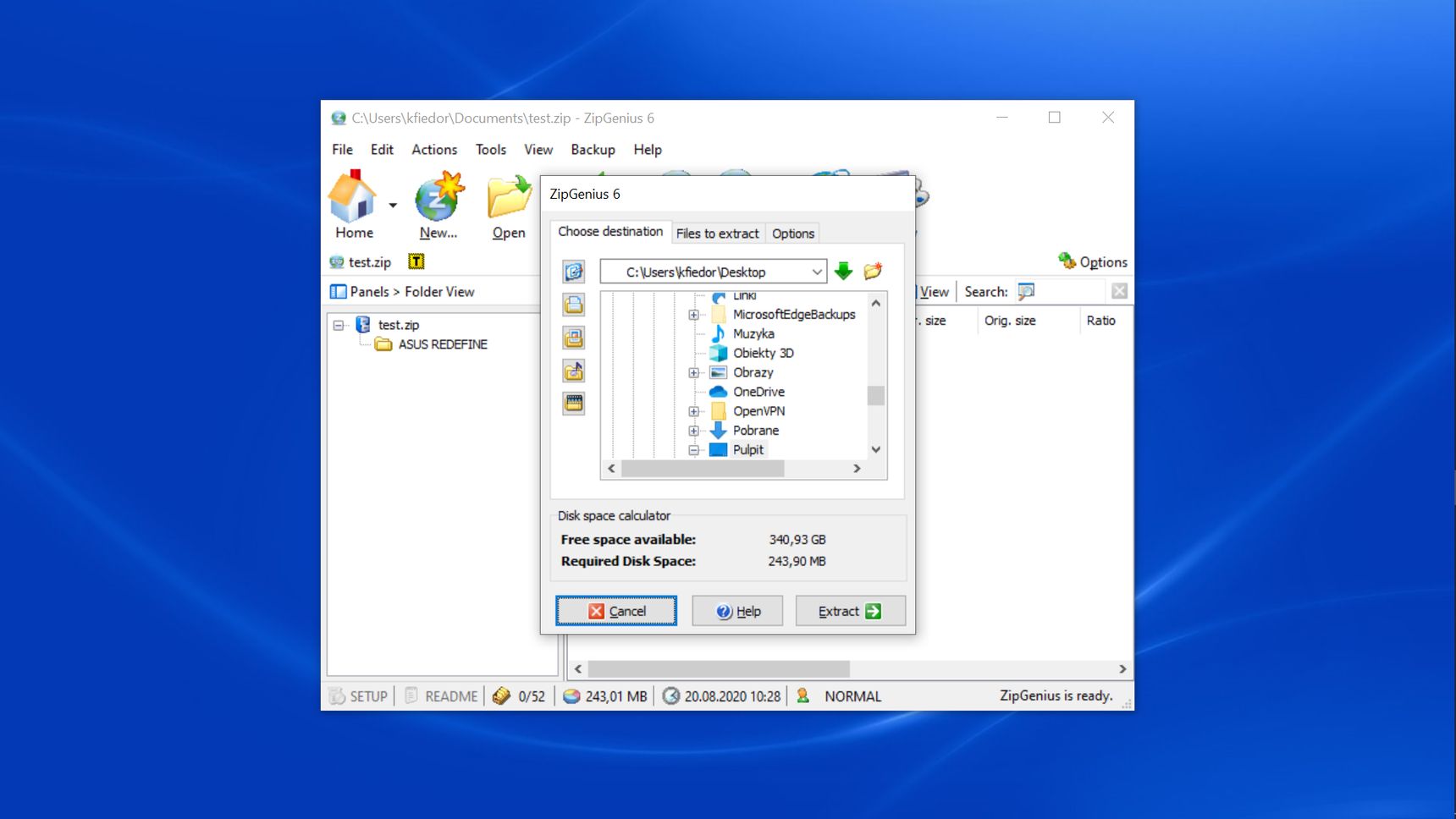
Task: Open the Help menu
Action: pos(648,150)
